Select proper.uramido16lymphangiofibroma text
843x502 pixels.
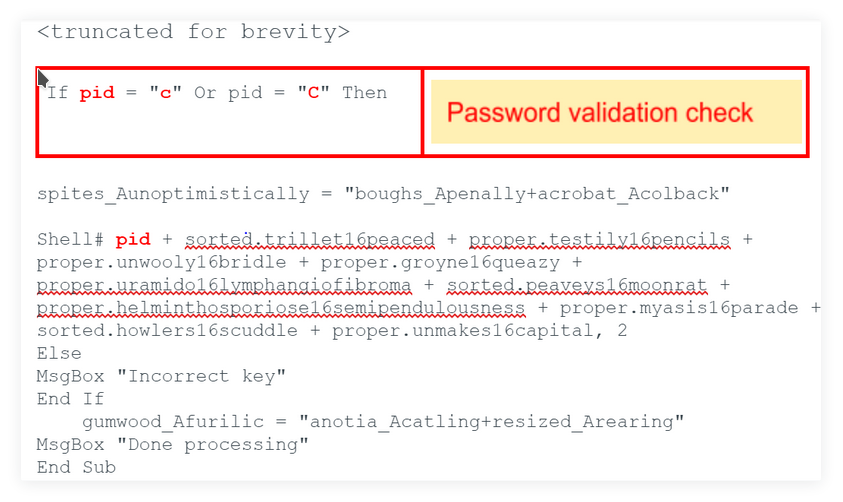223,286
